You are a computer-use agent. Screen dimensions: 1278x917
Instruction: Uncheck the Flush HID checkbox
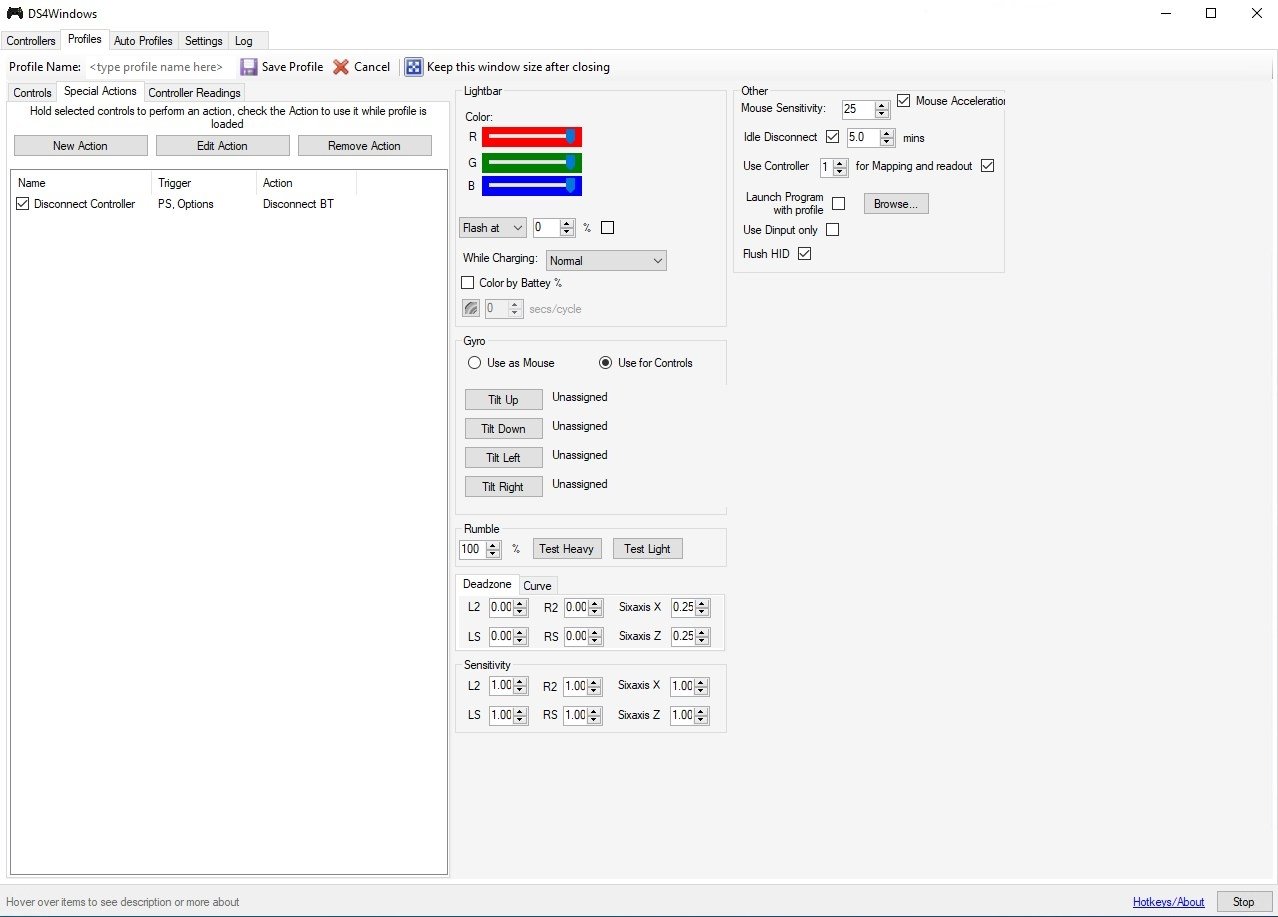coord(804,254)
